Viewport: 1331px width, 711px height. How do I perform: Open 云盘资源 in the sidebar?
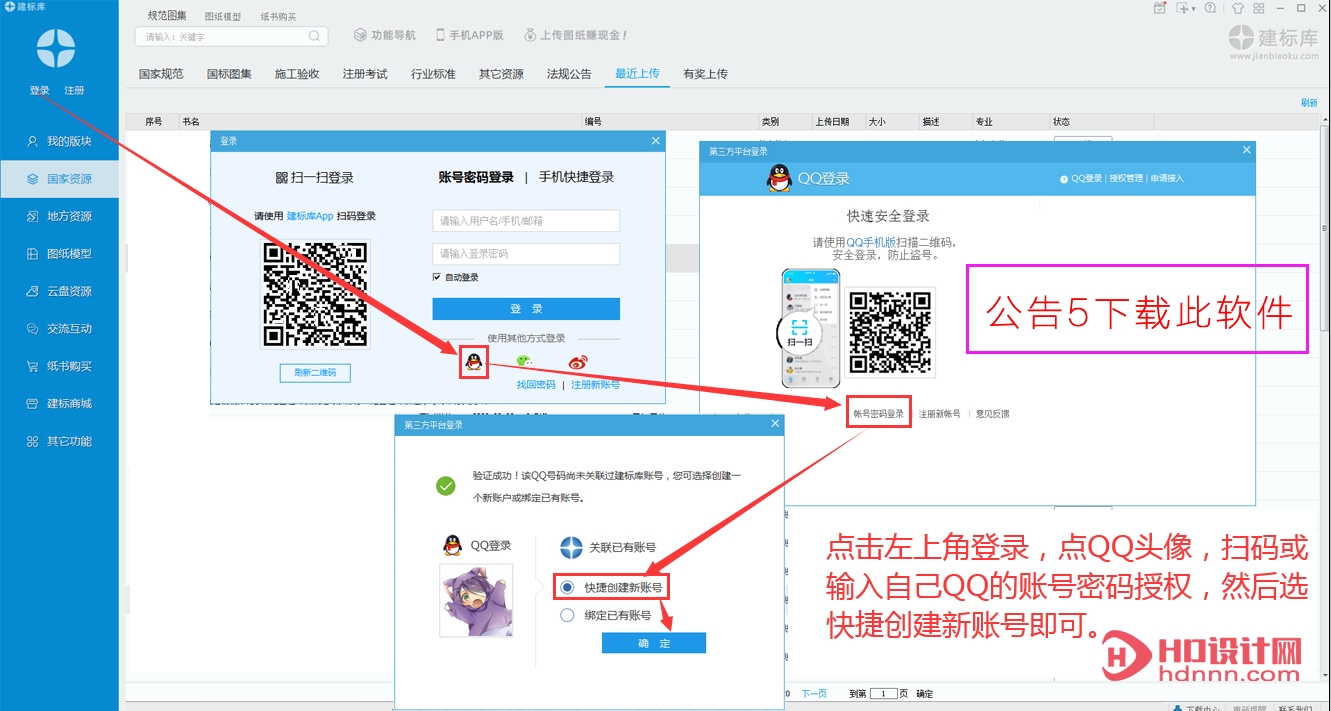coord(59,291)
